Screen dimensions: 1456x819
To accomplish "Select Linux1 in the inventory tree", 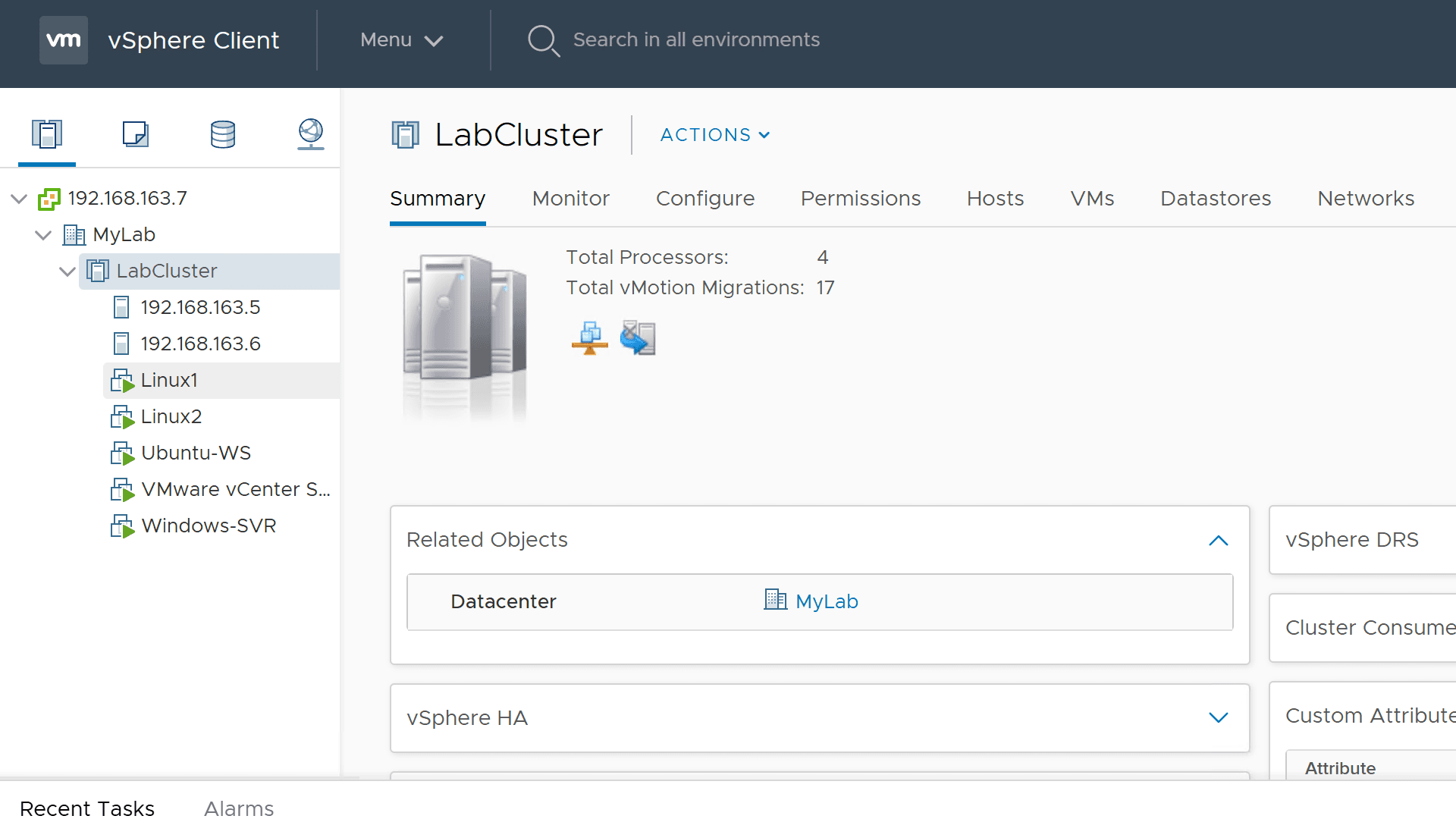I will point(169,381).
